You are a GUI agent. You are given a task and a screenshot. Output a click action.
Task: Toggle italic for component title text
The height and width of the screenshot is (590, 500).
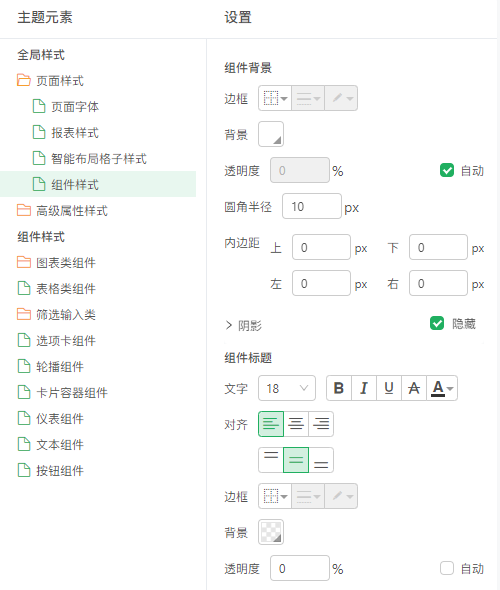364,388
